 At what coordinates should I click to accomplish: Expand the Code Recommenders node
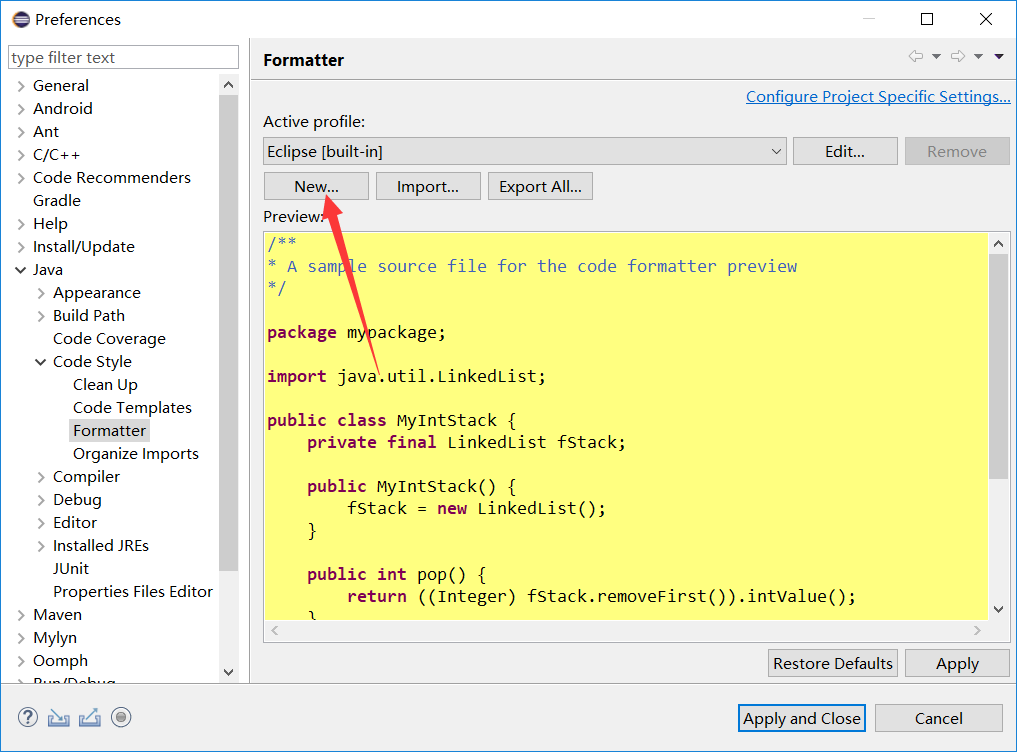pos(21,178)
